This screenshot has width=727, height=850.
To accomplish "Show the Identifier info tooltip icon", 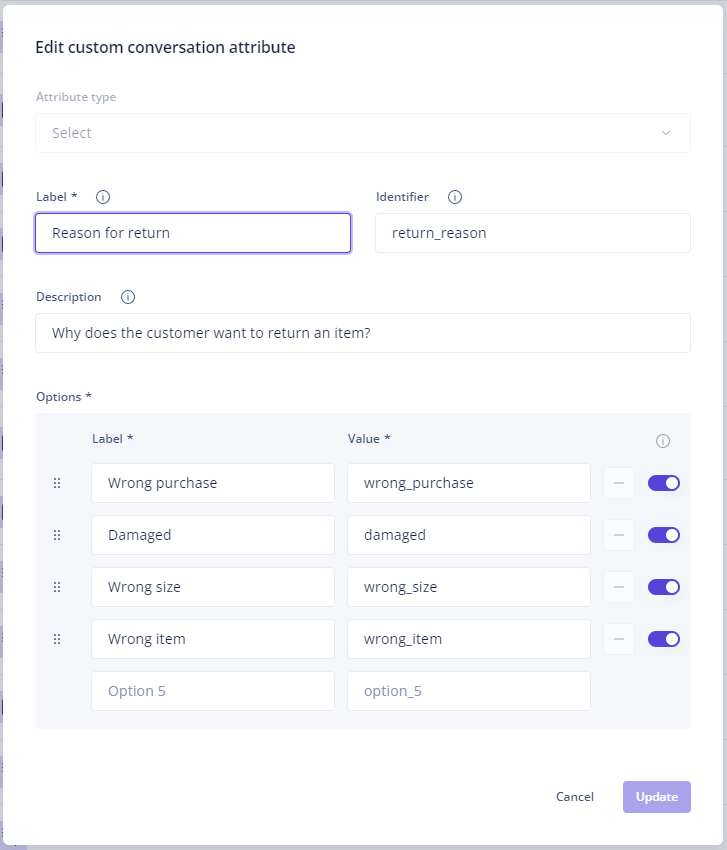I will click(455, 197).
